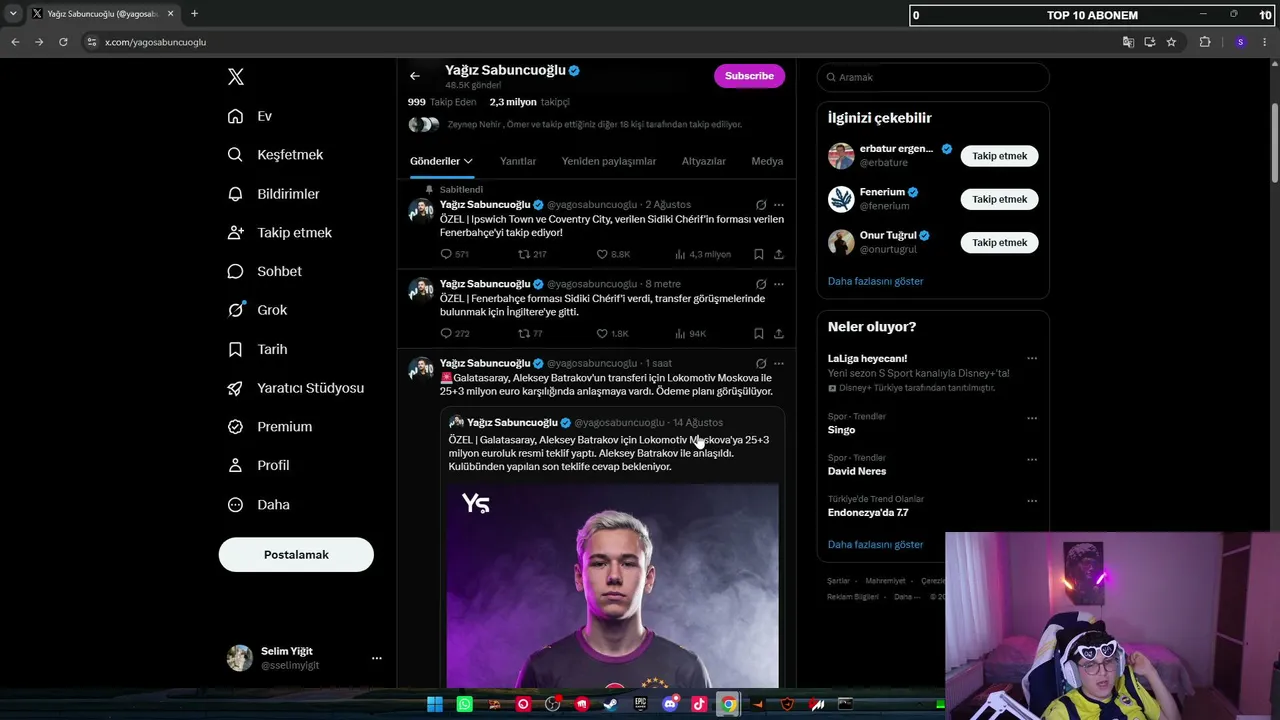Screen dimensions: 1280x720
Task: Open more options on Galatasaray post
Action: tap(779, 363)
